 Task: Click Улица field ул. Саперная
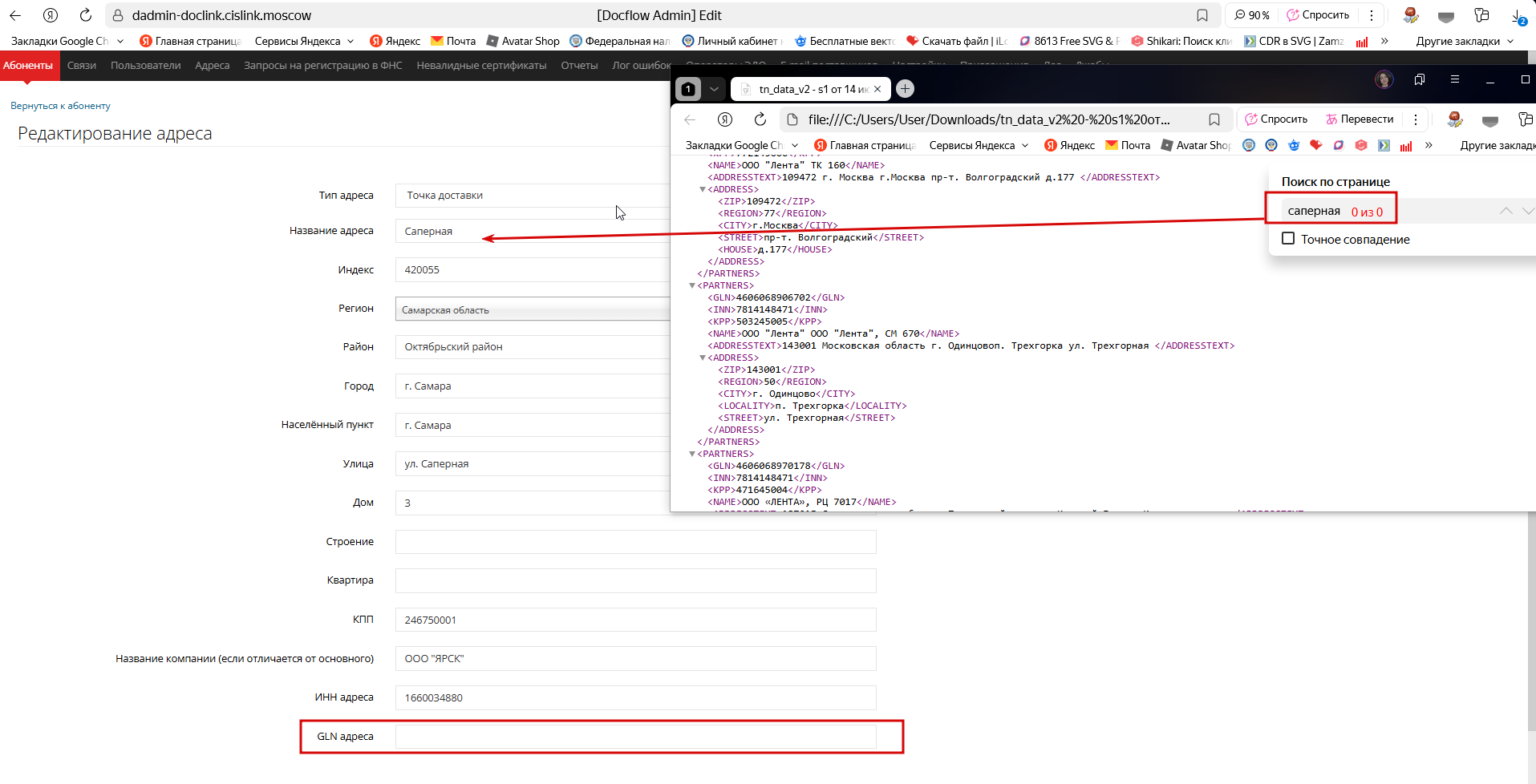coord(533,464)
